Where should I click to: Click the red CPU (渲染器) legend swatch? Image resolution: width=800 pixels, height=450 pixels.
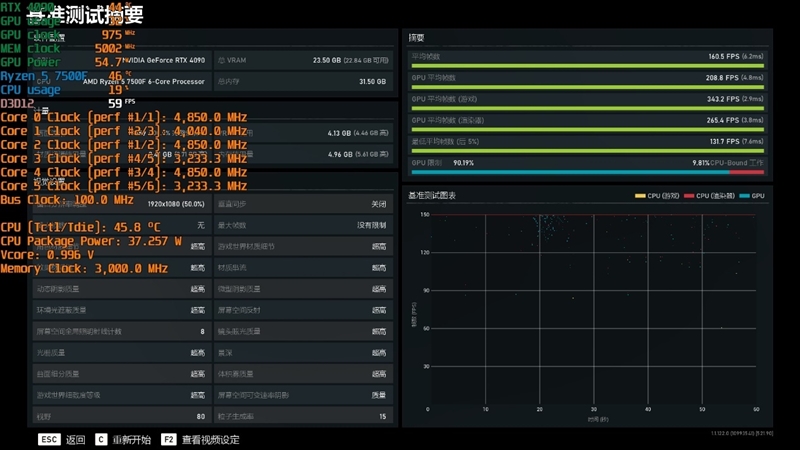pyautogui.click(x=689, y=196)
